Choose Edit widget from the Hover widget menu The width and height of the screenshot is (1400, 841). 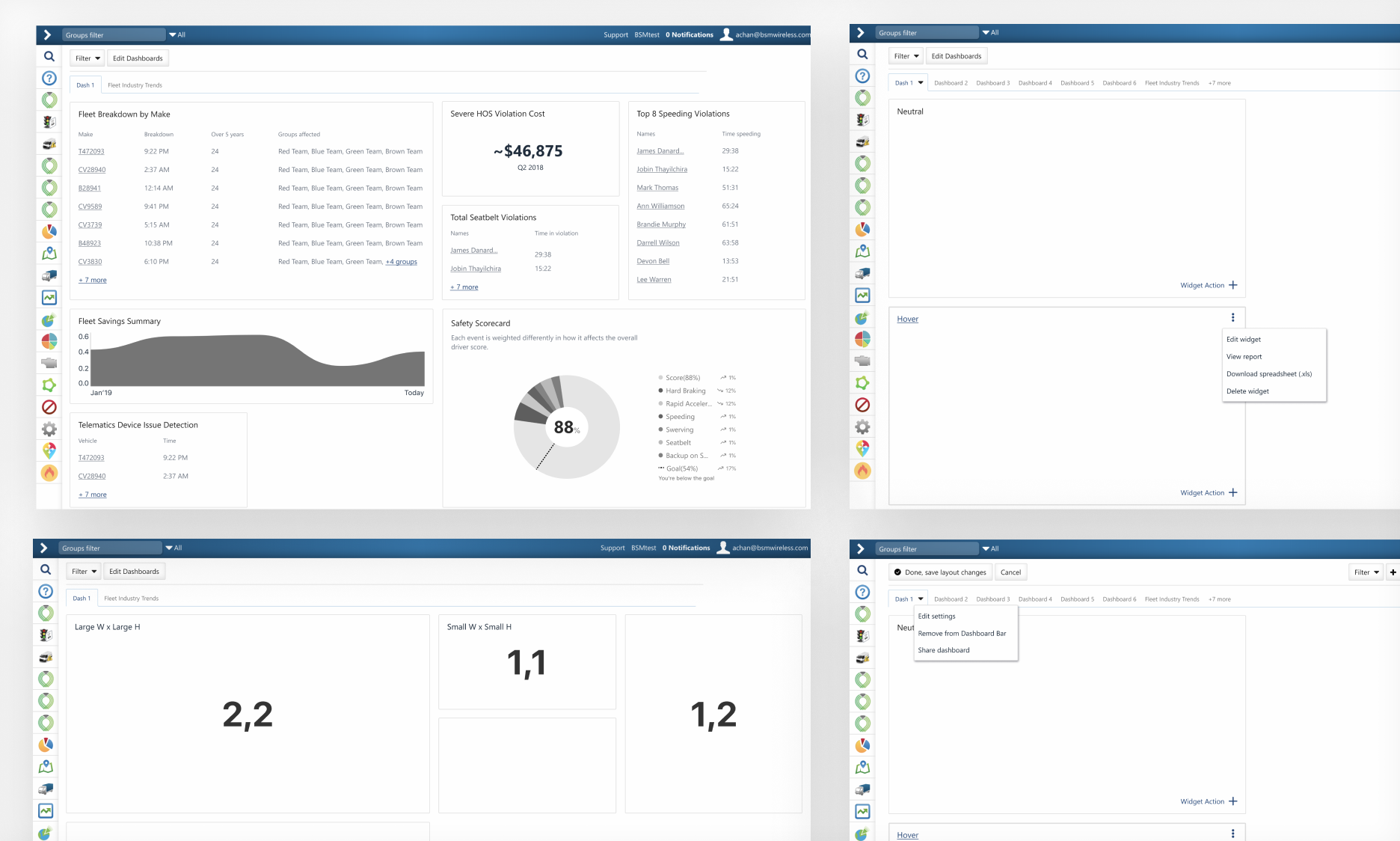click(1244, 340)
